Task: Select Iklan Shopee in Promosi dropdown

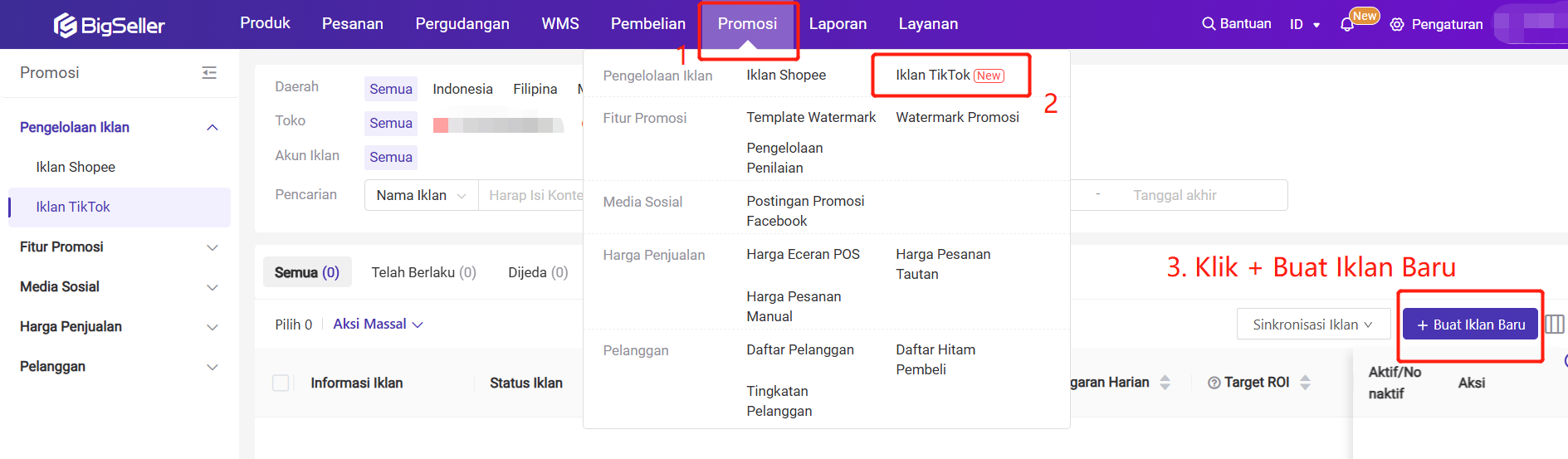Action: pyautogui.click(x=786, y=75)
